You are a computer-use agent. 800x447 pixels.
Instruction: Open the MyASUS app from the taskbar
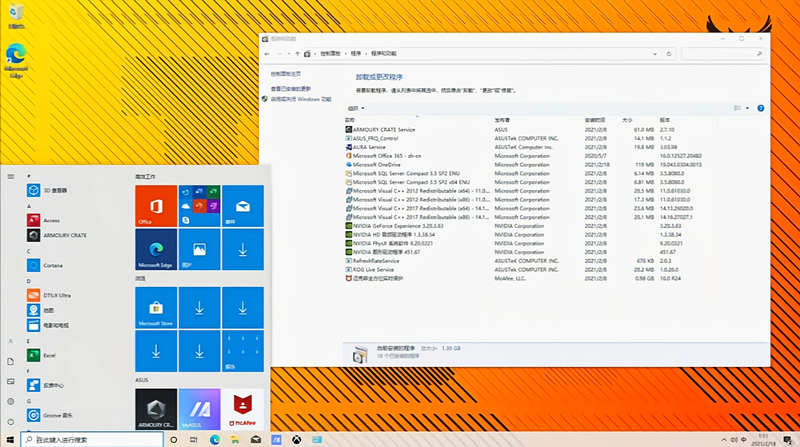pyautogui.click(x=276, y=439)
